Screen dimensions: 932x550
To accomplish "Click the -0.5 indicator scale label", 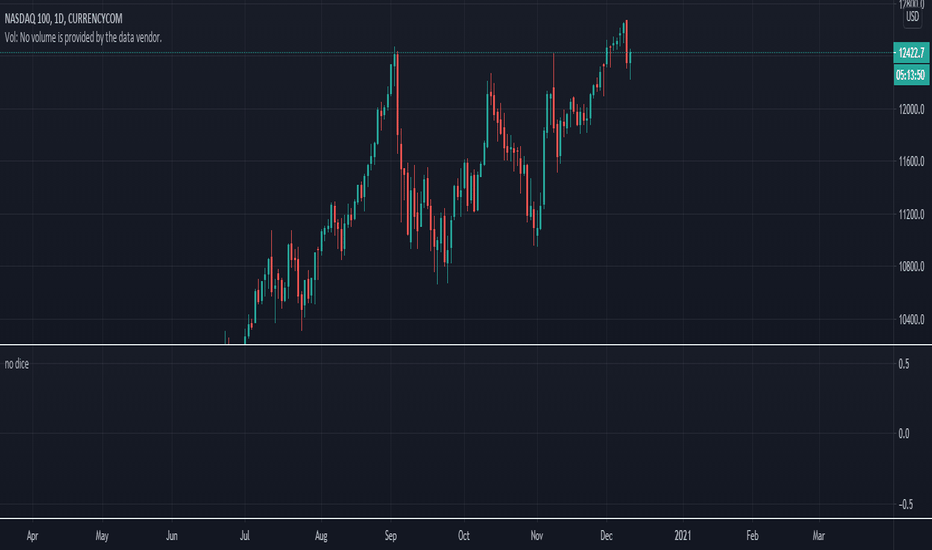I will (905, 504).
